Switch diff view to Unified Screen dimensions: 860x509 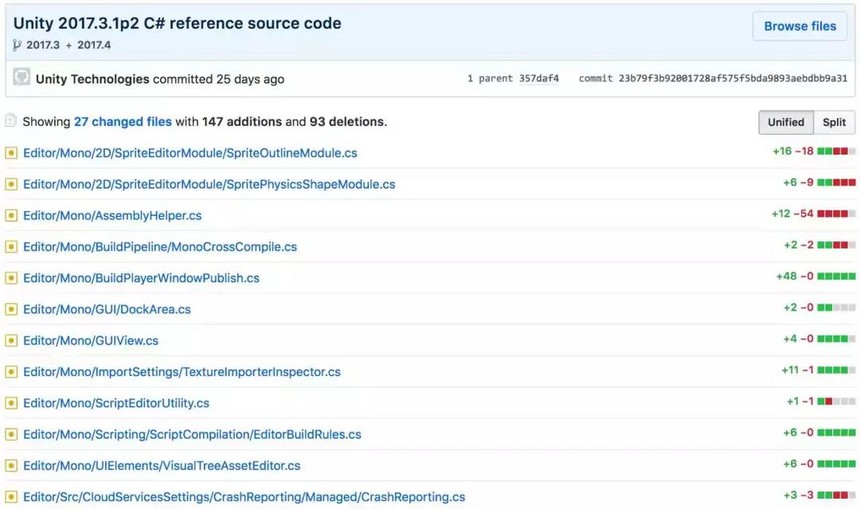785,122
